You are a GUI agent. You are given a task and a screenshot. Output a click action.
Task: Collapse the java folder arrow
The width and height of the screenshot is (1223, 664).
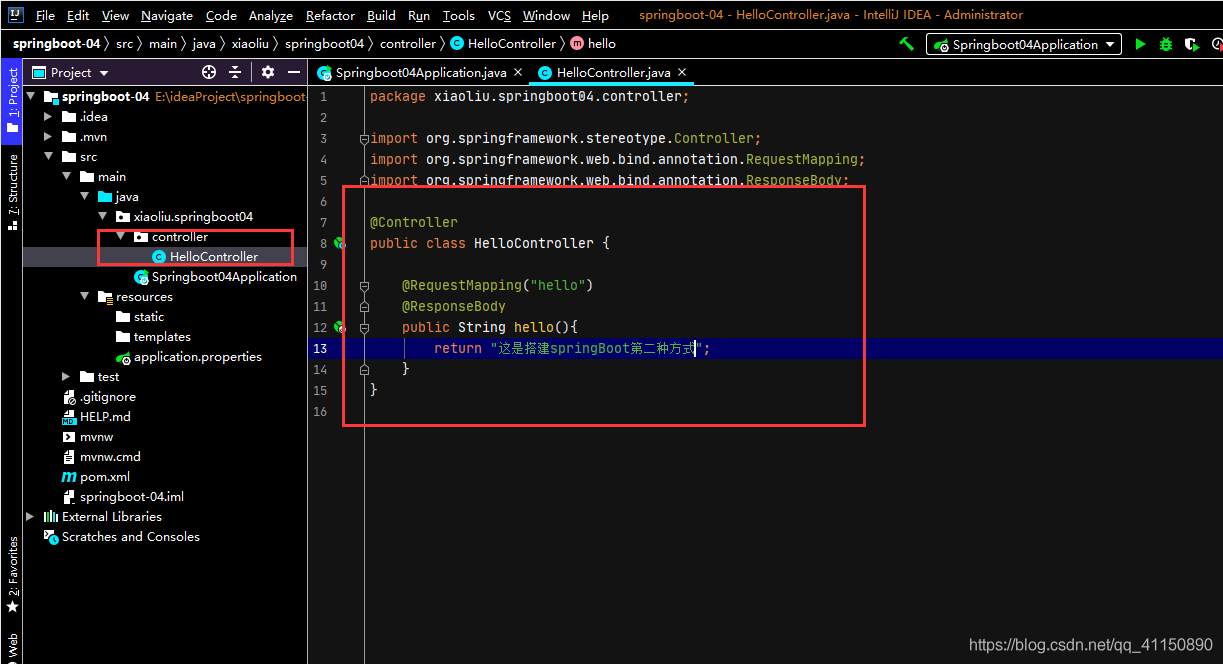pyautogui.click(x=85, y=197)
